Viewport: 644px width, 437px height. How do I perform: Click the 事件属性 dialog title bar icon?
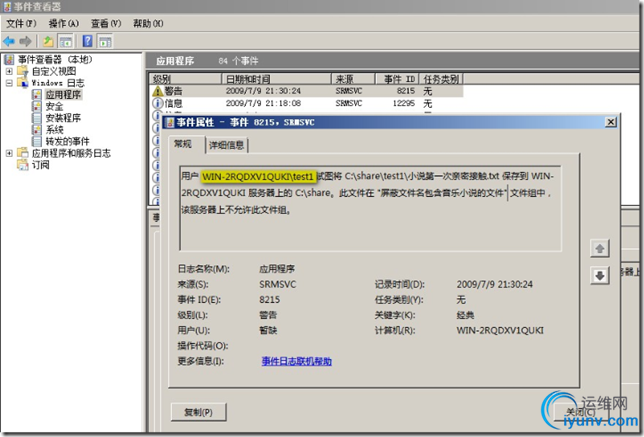point(170,122)
